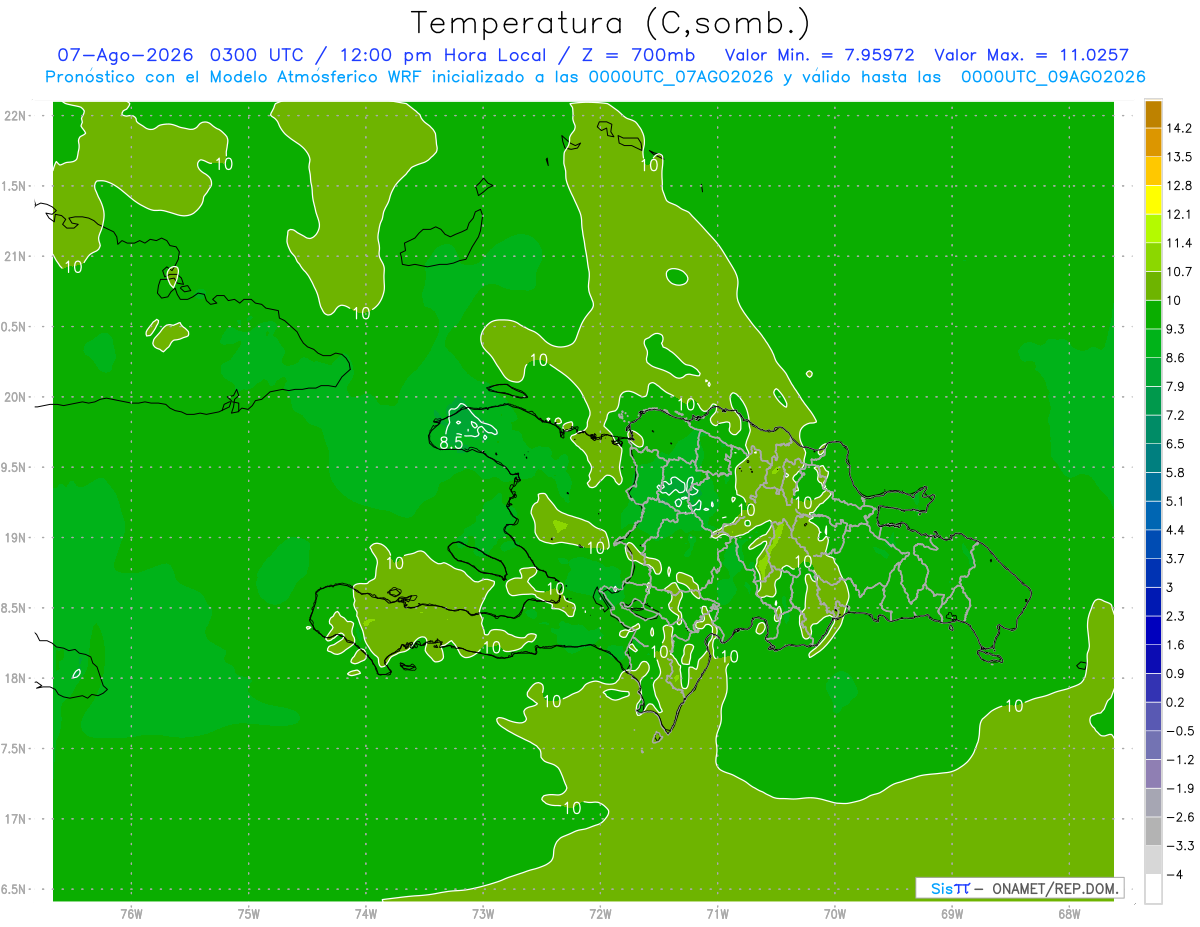Pick blue swatch between 4.4 and 3.7
1200x927 pixels.
(1153, 544)
